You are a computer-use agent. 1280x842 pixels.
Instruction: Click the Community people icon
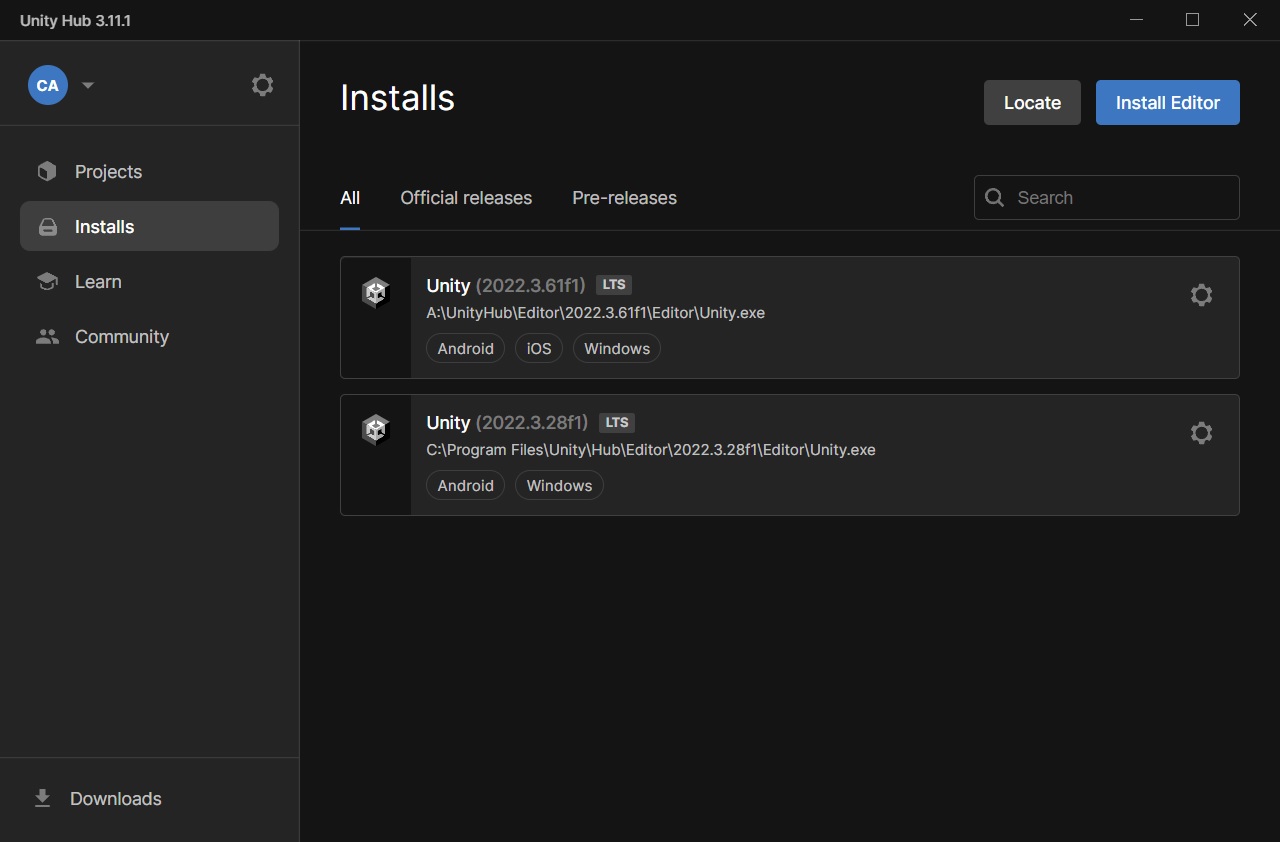coord(47,337)
